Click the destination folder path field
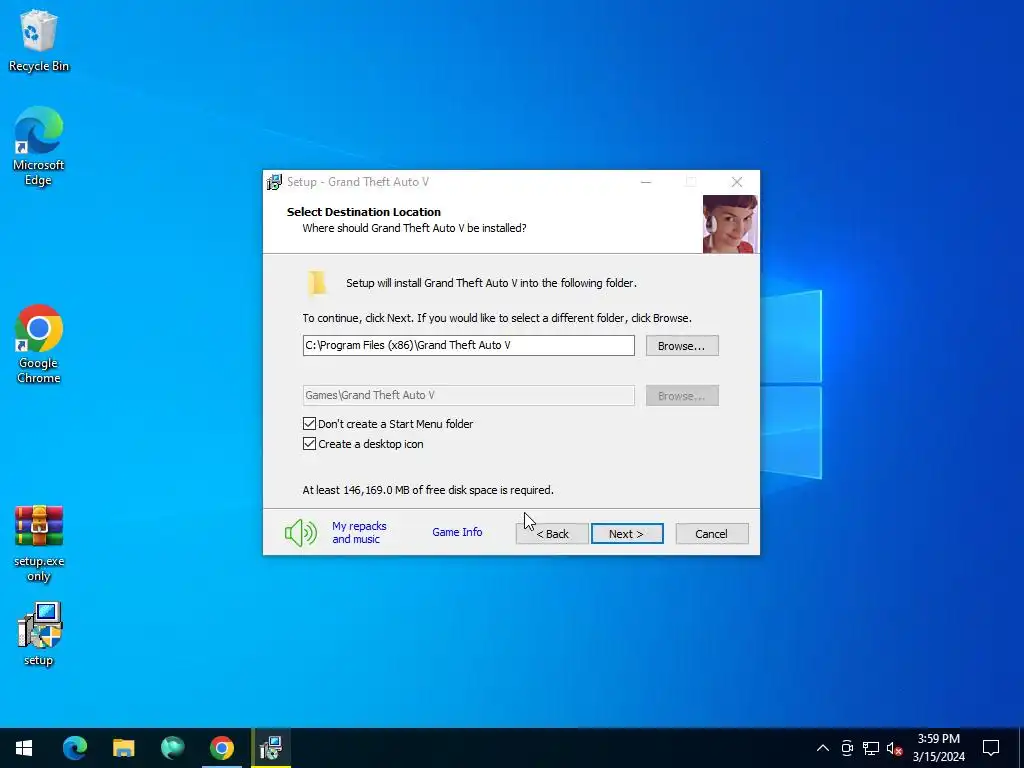 [468, 345]
